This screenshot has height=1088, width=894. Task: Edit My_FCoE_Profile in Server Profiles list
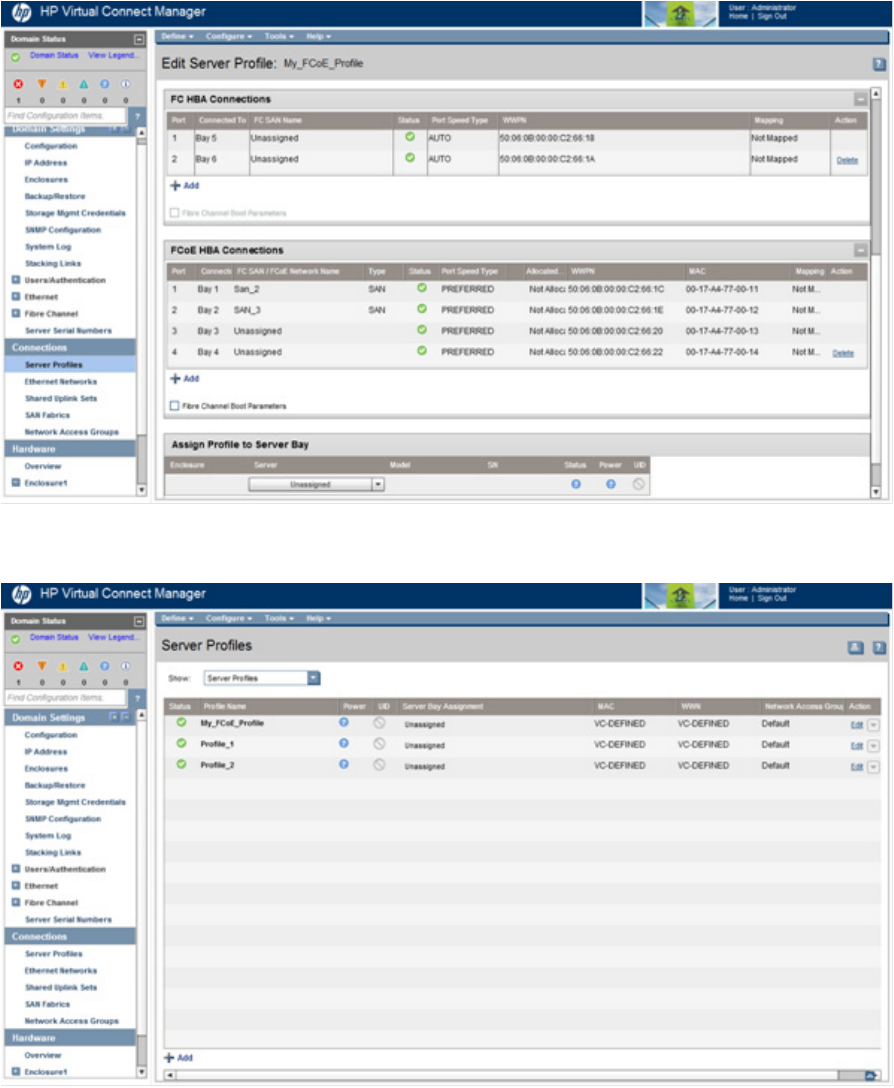(x=857, y=725)
